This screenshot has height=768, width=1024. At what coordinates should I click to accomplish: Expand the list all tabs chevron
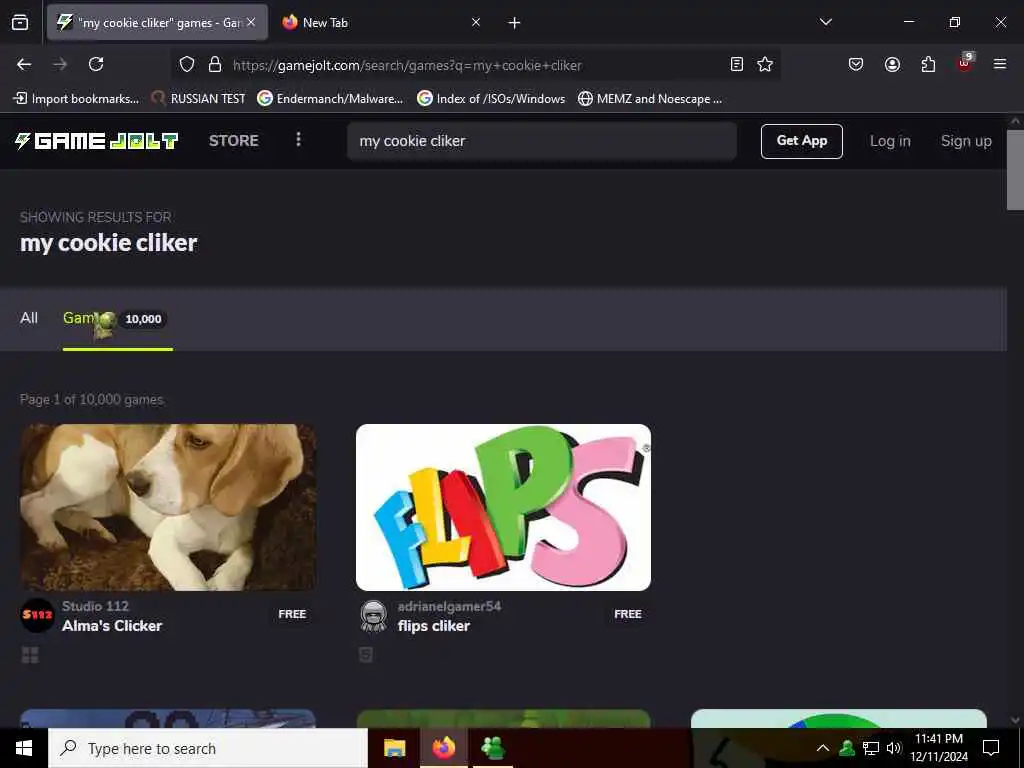click(825, 22)
